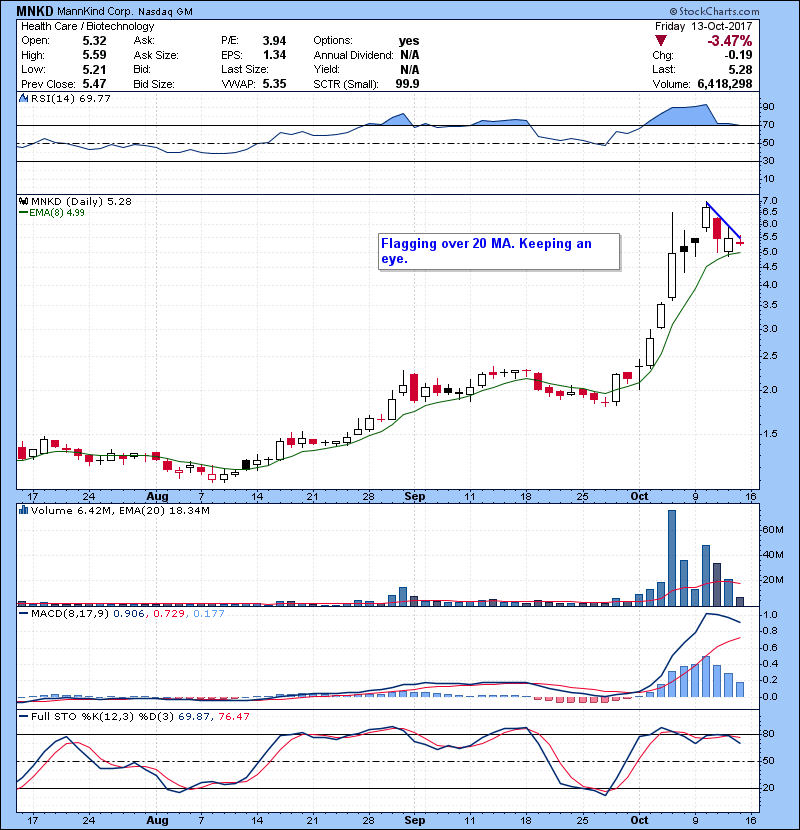Click the MNKD (Daily) 5.28 chart label
Image resolution: width=800 pixels, height=830 pixels.
(82, 201)
